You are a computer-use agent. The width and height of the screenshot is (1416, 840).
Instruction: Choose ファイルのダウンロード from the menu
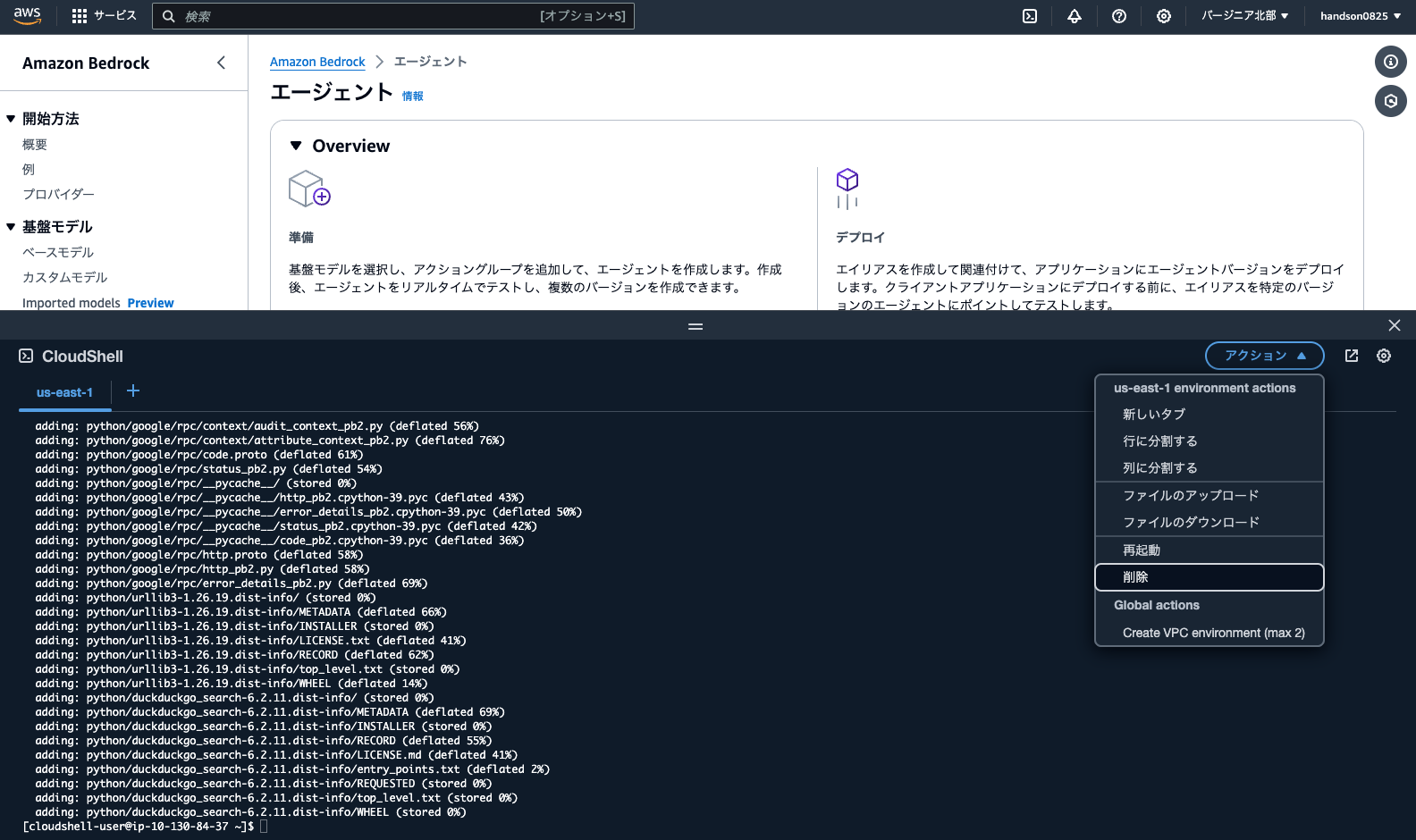pos(1209,523)
